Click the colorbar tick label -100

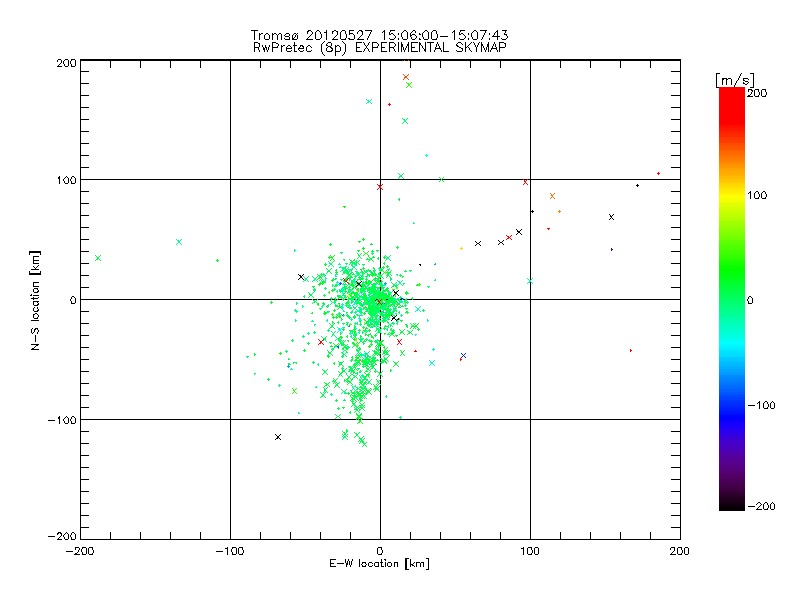coord(761,406)
